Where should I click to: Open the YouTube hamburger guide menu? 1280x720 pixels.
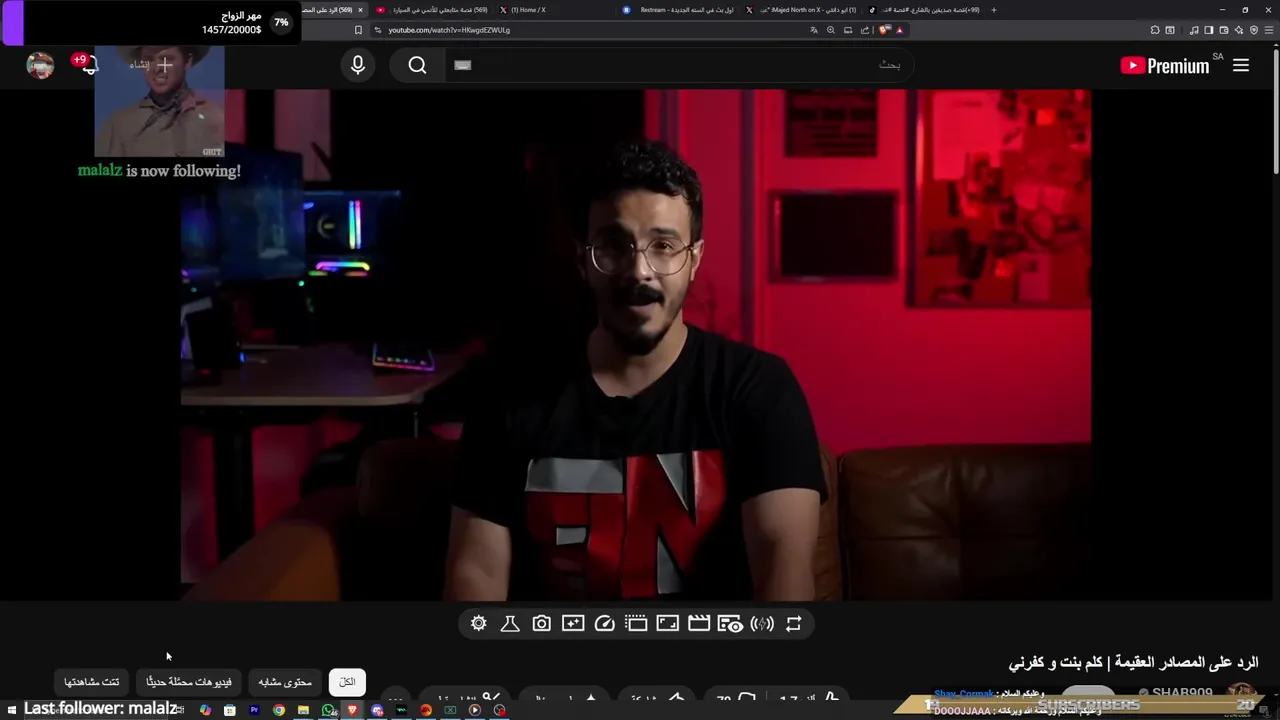pyautogui.click(x=1241, y=65)
